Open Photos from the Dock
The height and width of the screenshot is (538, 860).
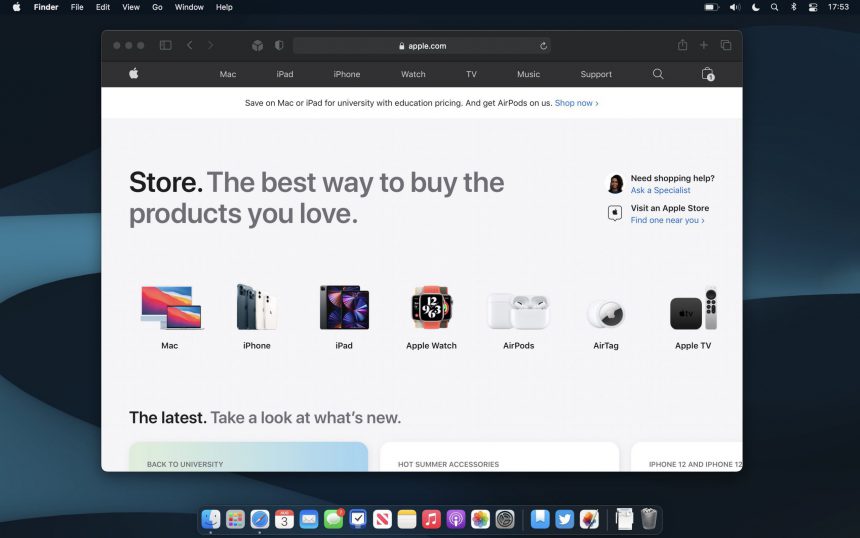(480, 518)
